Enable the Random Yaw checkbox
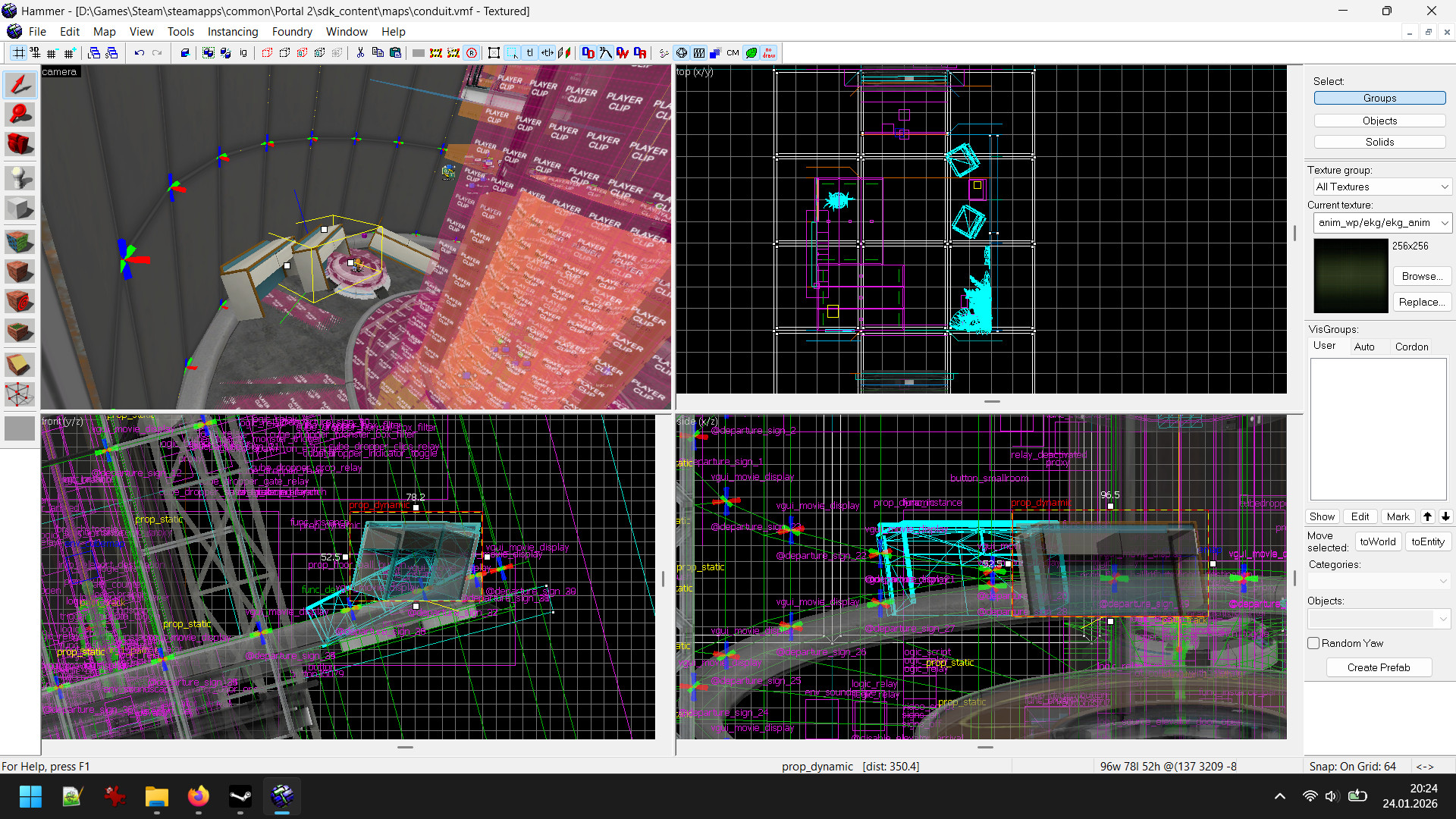The image size is (1456, 819). (1313, 643)
